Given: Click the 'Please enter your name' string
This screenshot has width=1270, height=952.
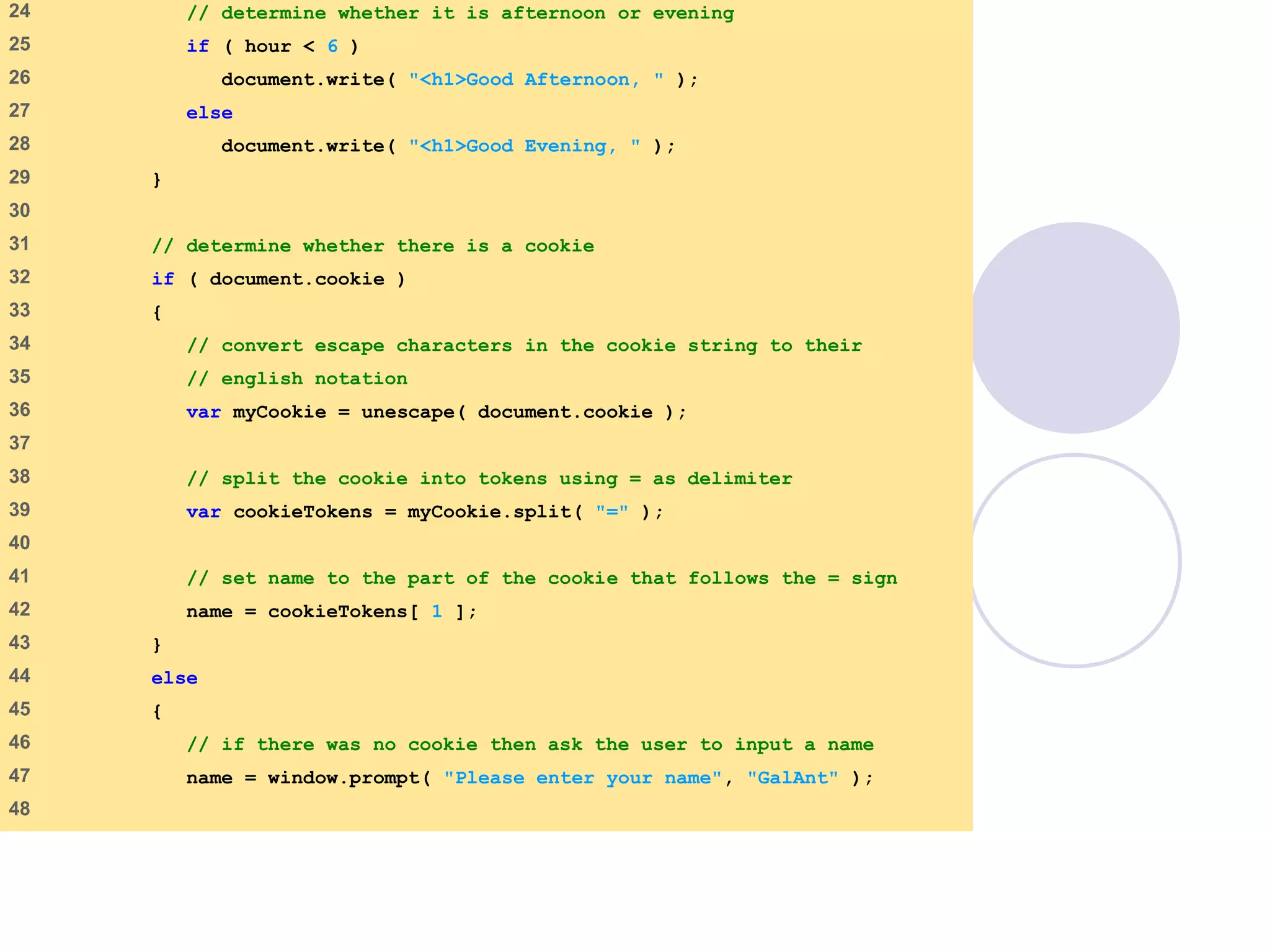Looking at the screenshot, I should (582, 778).
